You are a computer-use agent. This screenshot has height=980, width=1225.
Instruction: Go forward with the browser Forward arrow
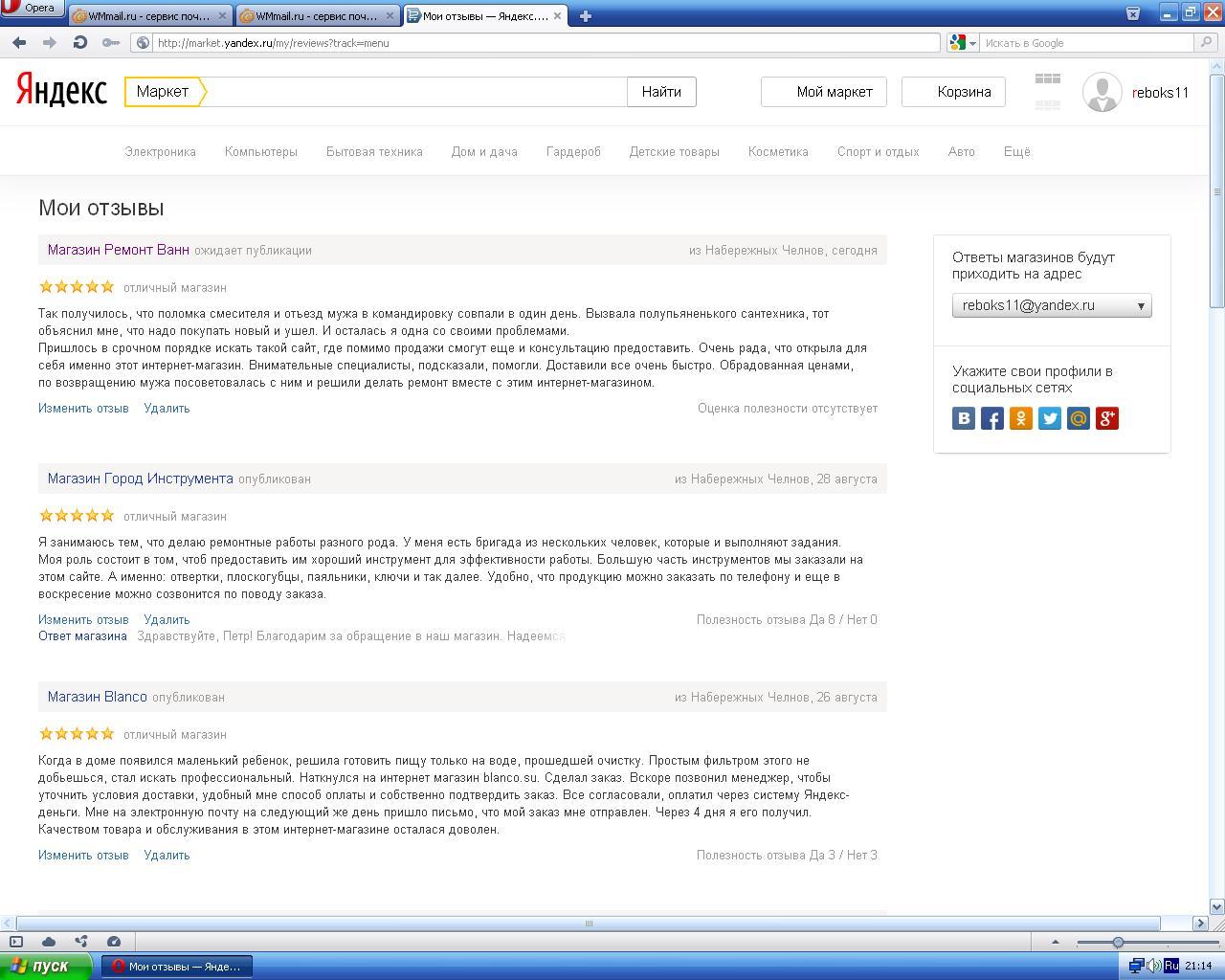[x=50, y=42]
